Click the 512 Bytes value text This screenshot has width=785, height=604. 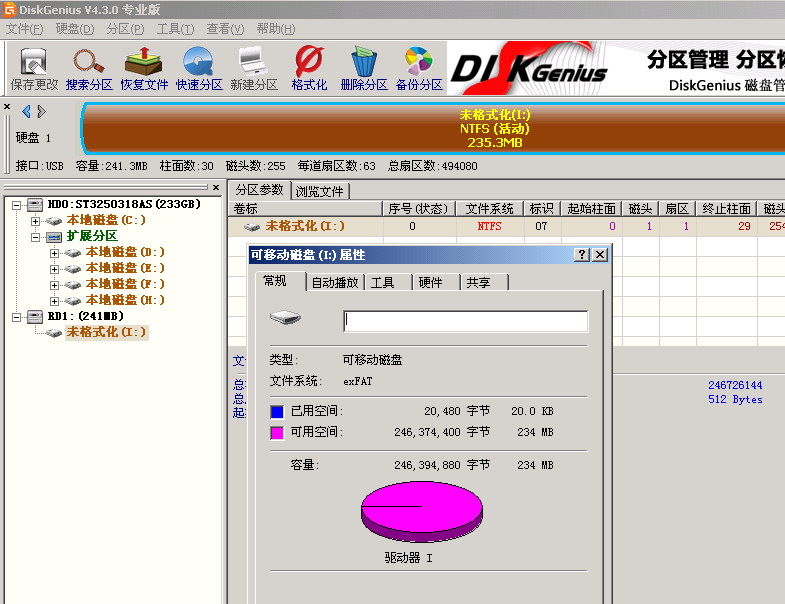pyautogui.click(x=735, y=399)
